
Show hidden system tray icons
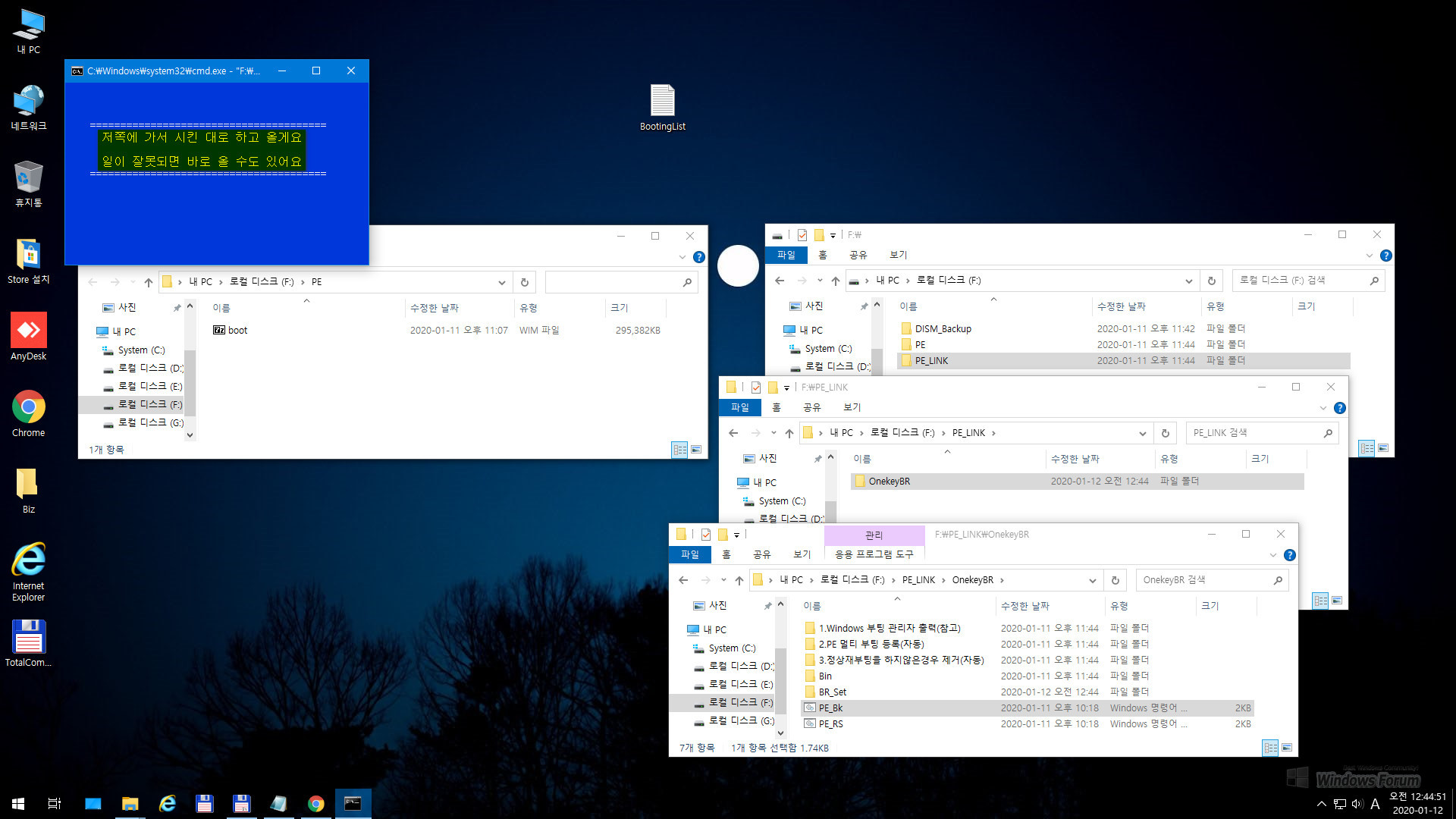pos(1322,804)
